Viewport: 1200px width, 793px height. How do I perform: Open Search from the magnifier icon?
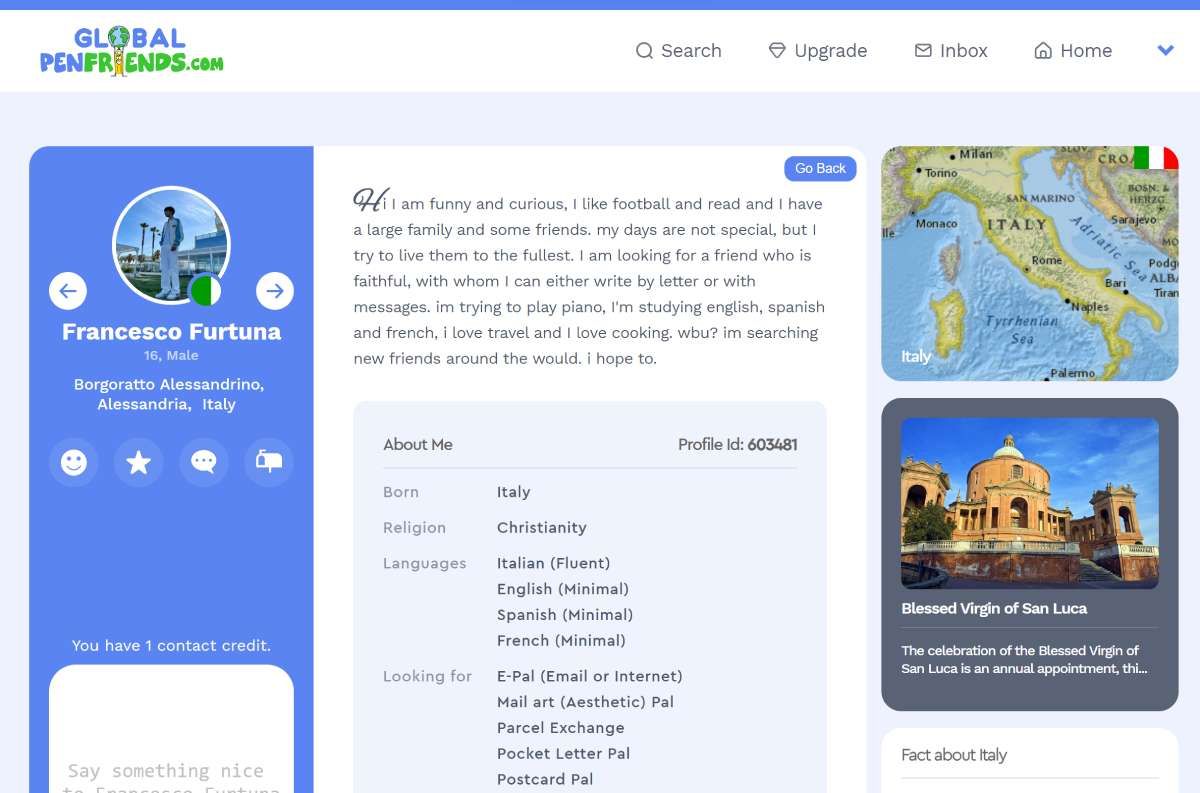pos(644,50)
